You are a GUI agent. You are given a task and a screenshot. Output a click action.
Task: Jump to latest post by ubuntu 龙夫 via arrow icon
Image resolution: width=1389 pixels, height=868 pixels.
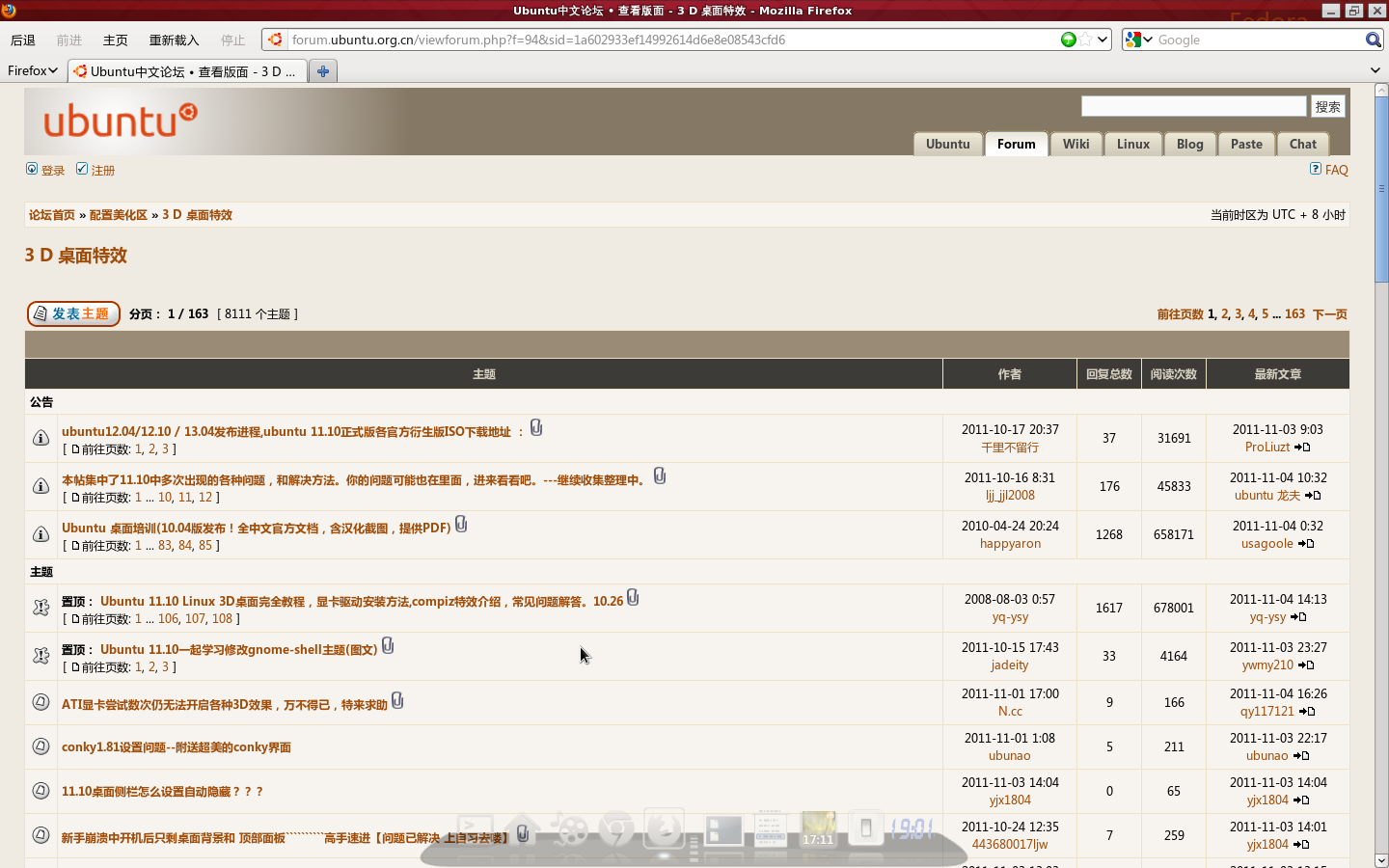[1313, 496]
